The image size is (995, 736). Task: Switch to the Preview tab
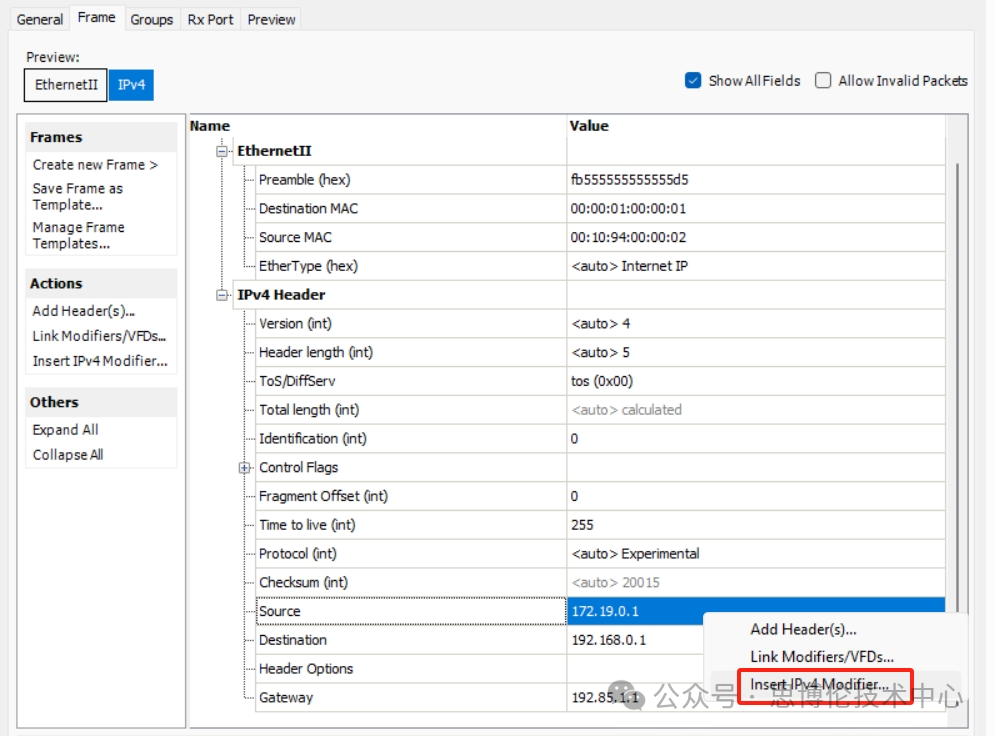coord(272,19)
